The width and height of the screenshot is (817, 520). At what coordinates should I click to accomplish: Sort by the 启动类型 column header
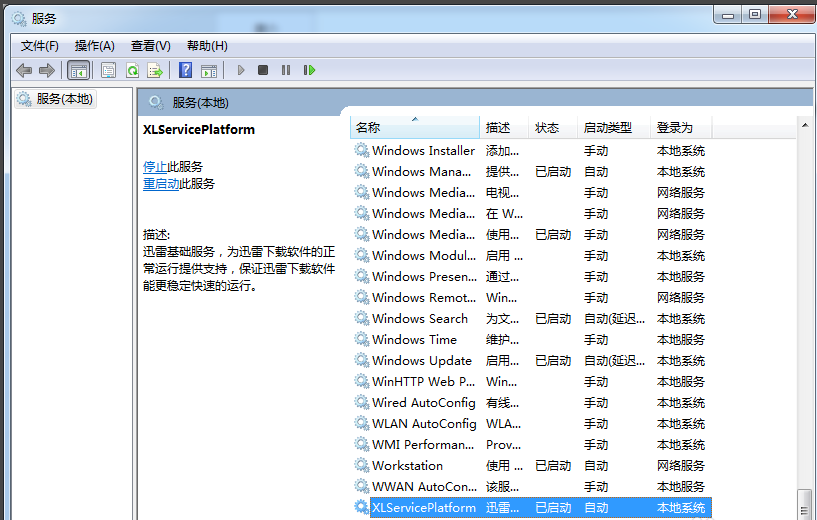(x=614, y=128)
